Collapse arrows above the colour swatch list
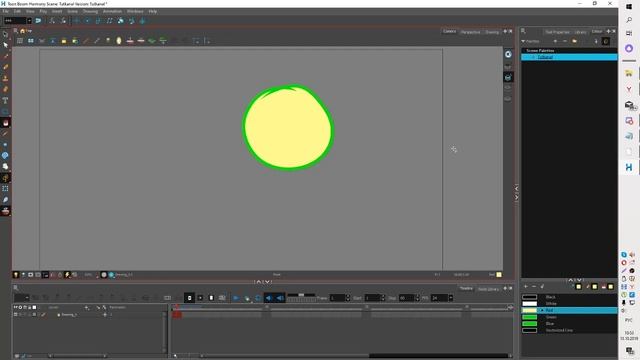The height and width of the screenshot is (360, 640). click(576, 280)
